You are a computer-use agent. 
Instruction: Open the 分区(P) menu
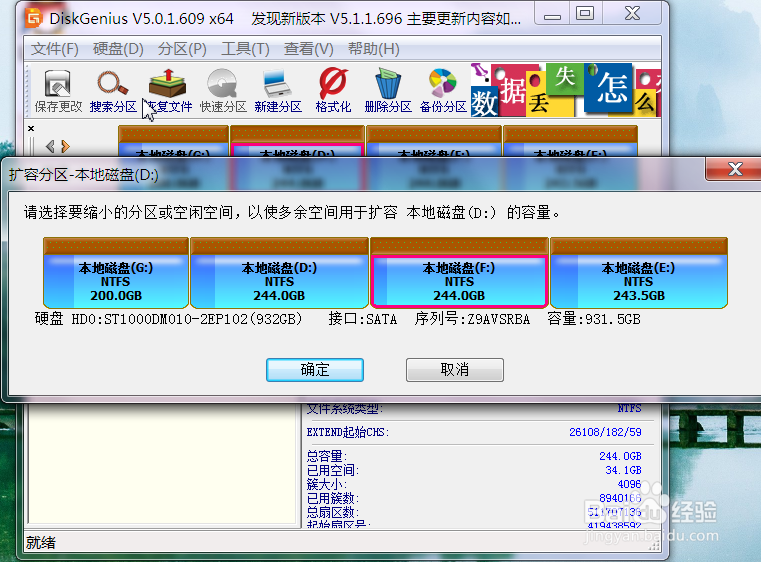182,49
